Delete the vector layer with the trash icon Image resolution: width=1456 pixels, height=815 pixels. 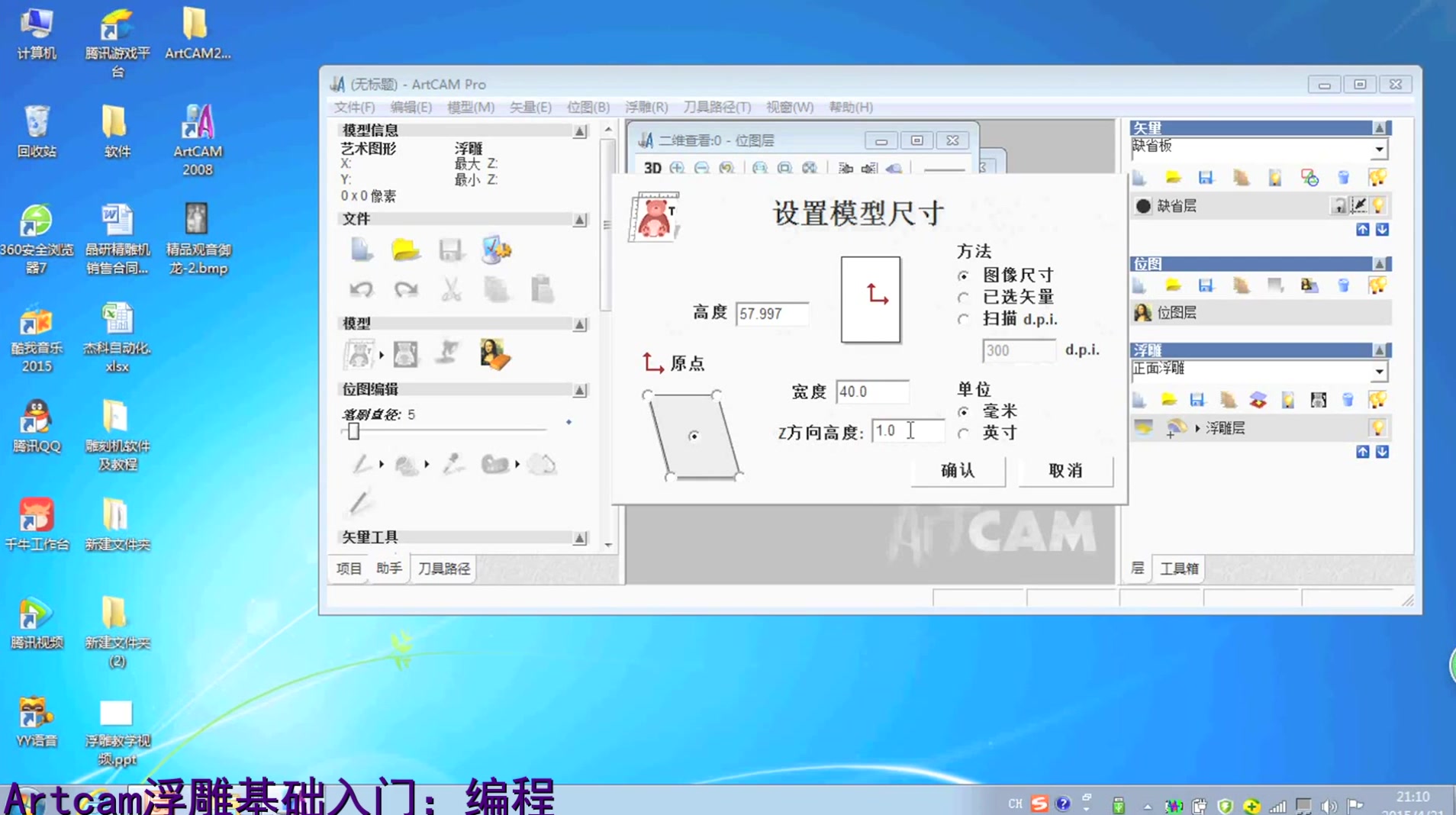click(1345, 178)
